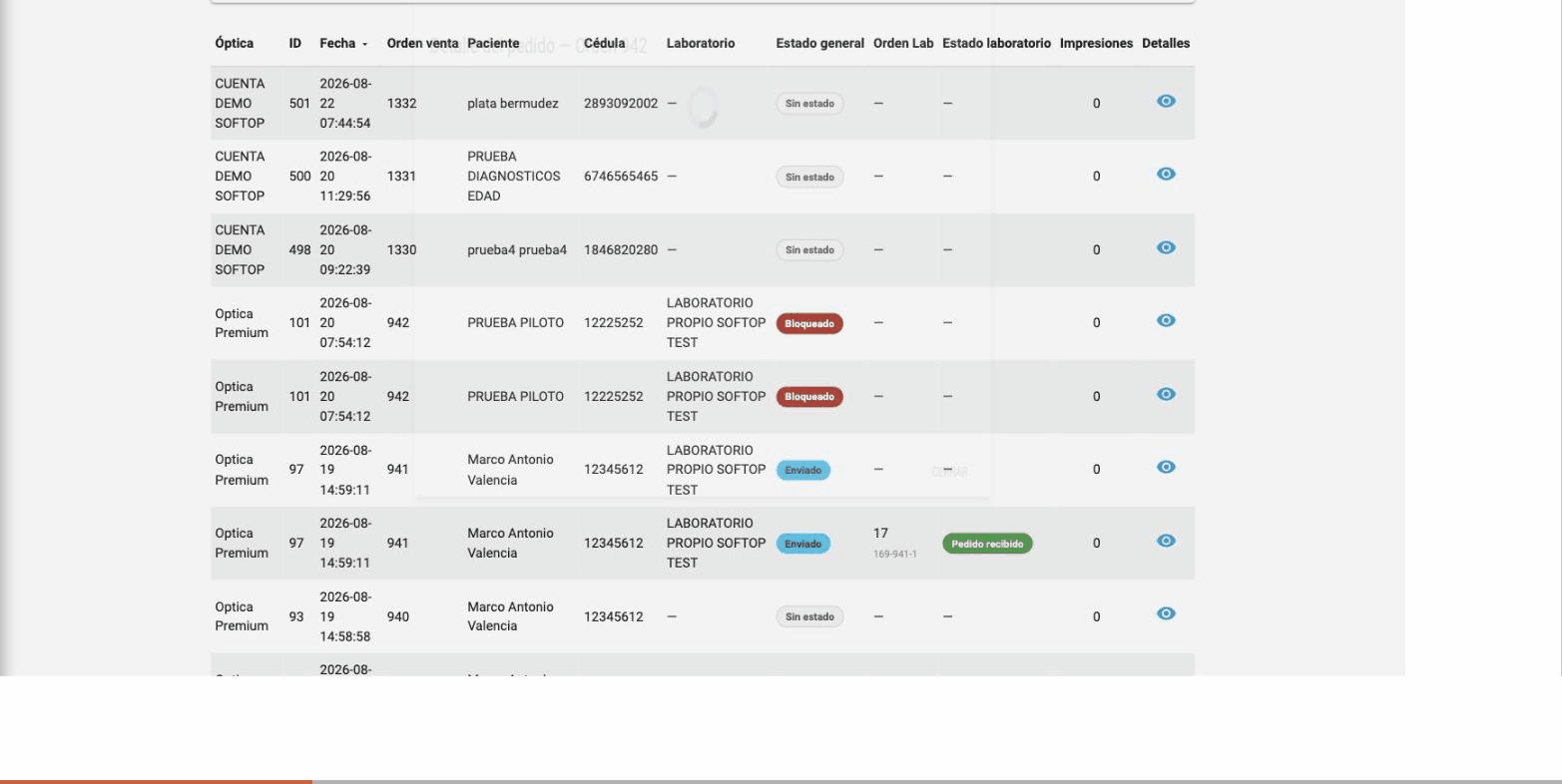
Task: Click date 2026-08-19 14:58:58
Action: (345, 616)
